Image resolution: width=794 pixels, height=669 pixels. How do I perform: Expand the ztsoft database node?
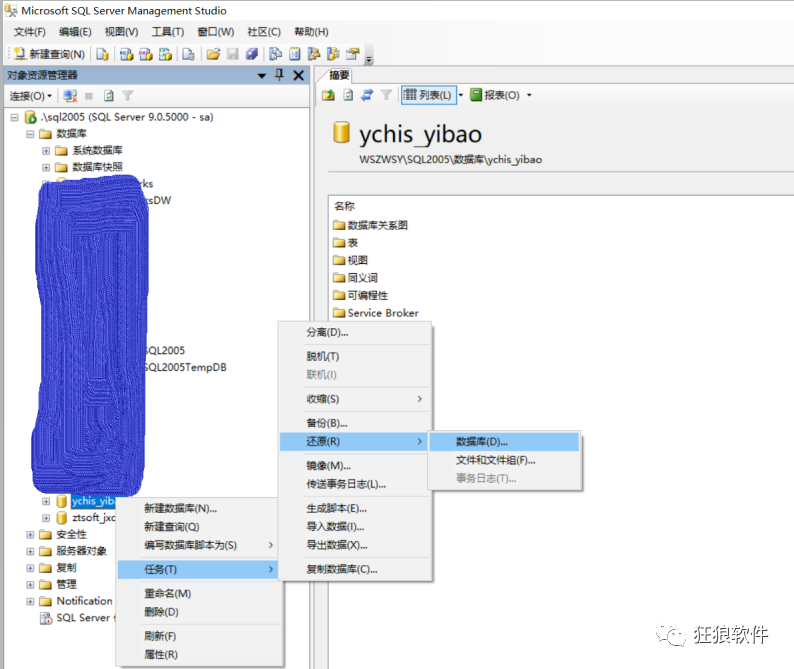pyautogui.click(x=46, y=518)
